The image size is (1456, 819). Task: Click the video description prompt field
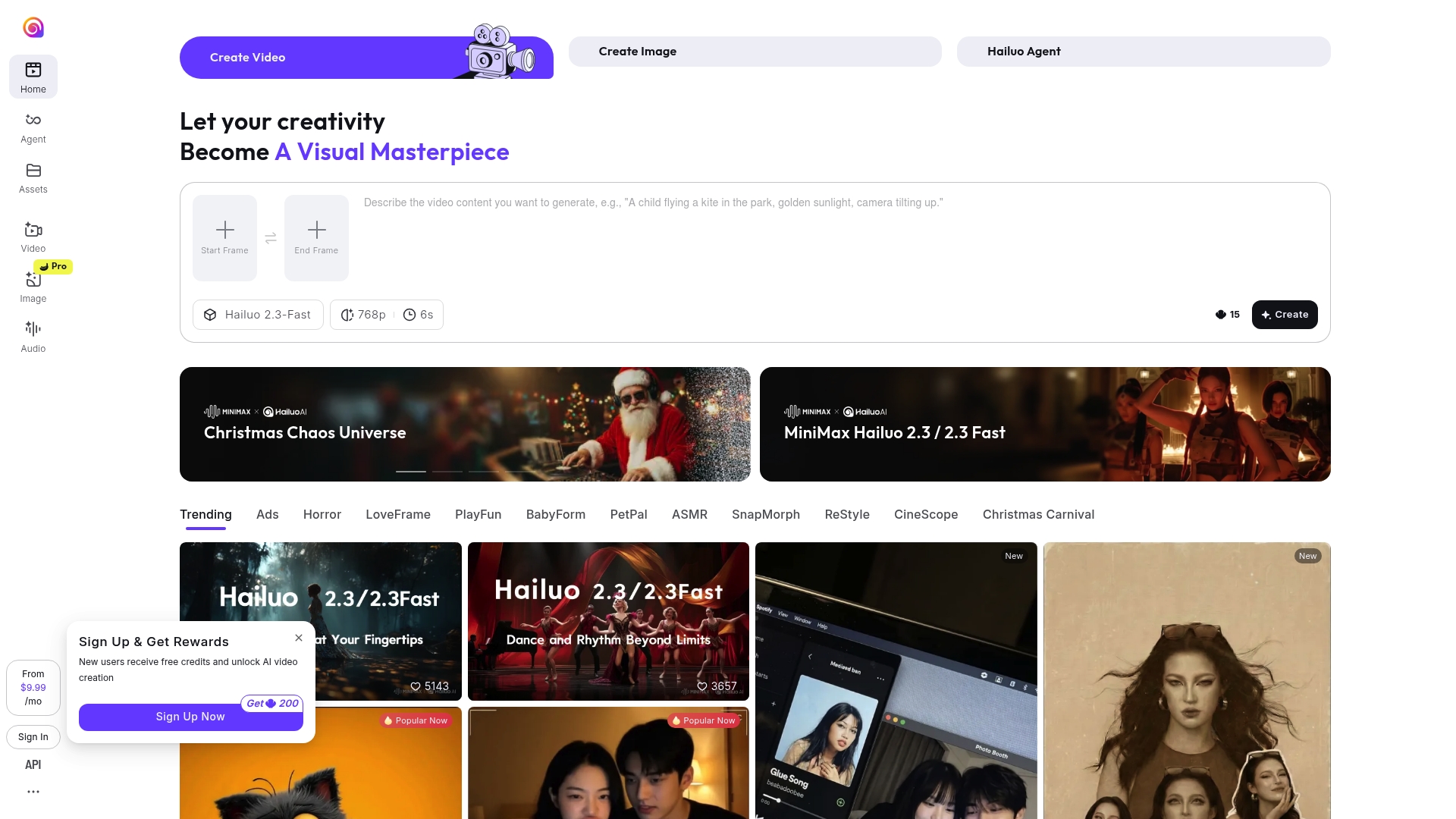pos(840,239)
